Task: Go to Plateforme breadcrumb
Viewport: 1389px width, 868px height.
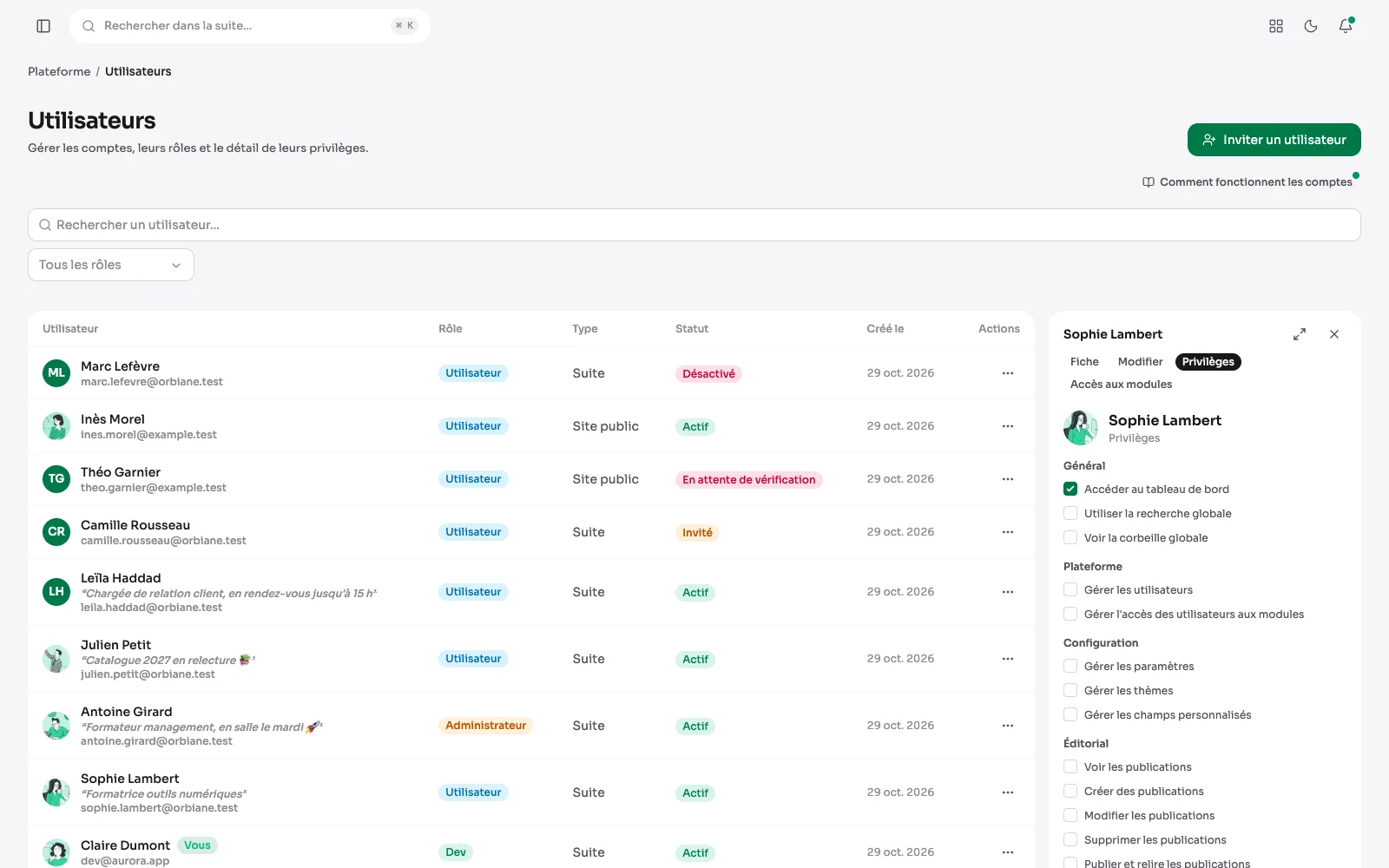Action: pyautogui.click(x=59, y=71)
